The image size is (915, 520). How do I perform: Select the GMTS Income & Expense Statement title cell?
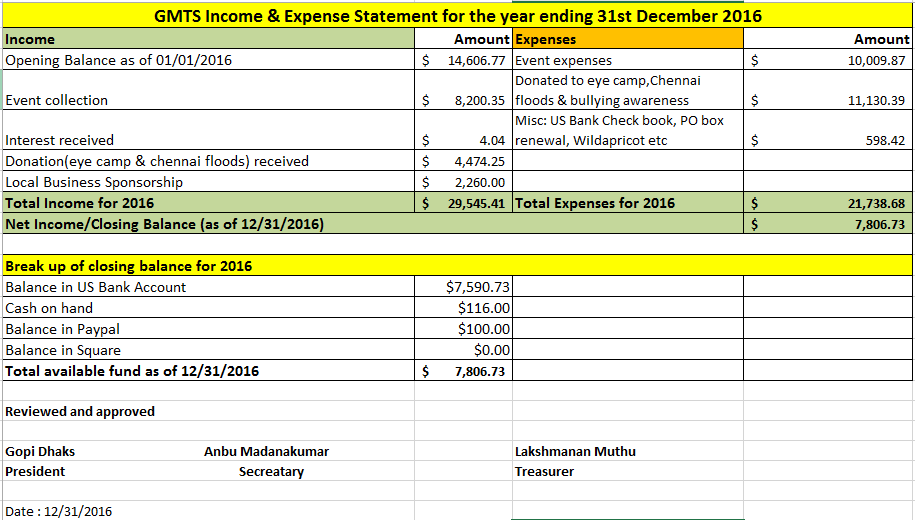click(x=458, y=16)
